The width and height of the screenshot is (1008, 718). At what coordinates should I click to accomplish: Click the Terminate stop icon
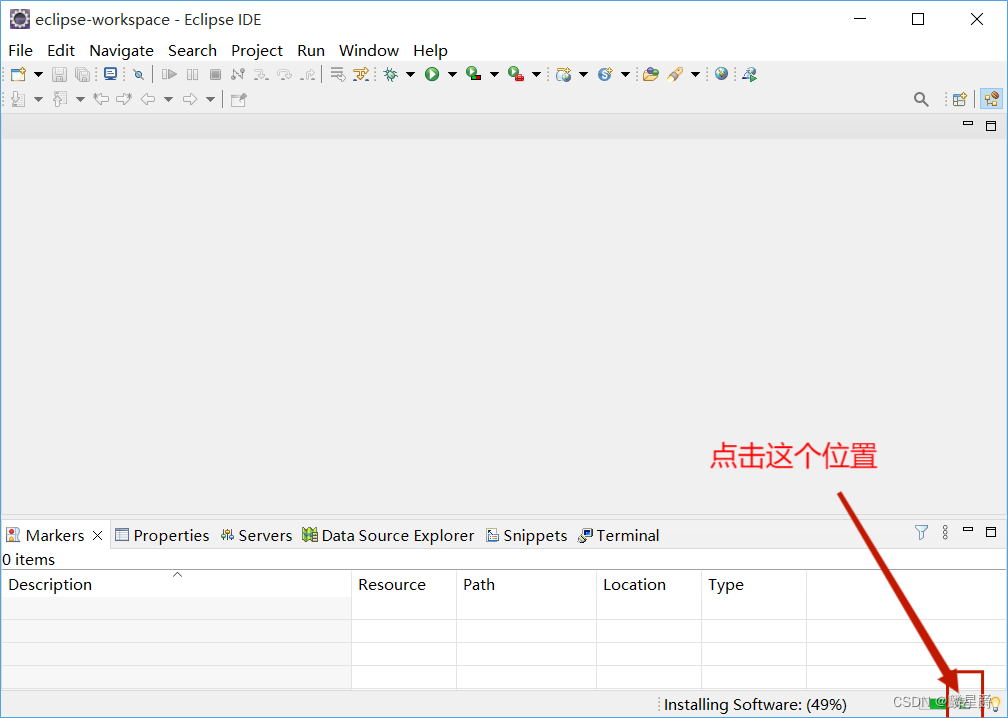pos(215,75)
